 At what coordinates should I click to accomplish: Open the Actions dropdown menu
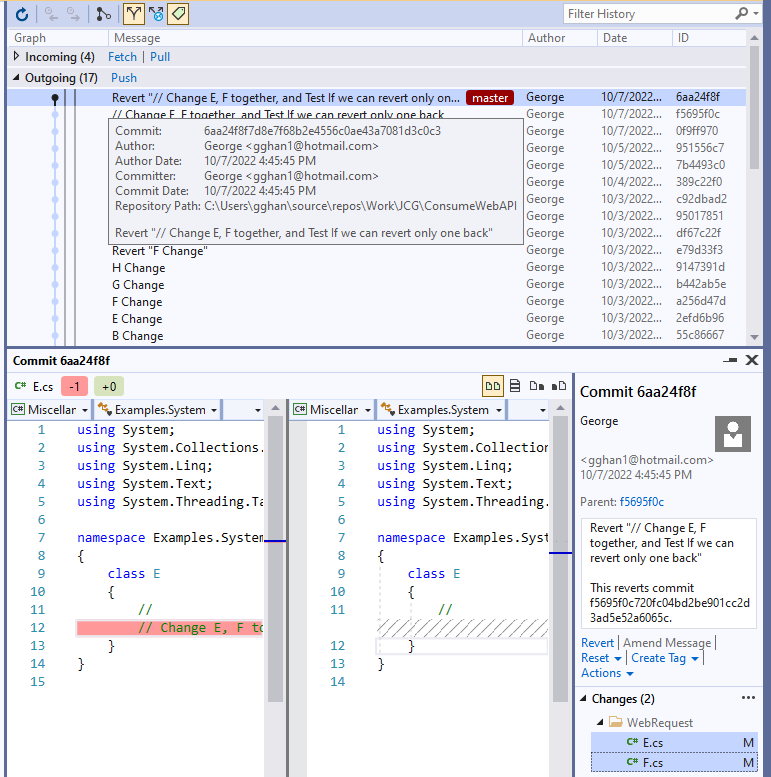pyautogui.click(x=607, y=673)
